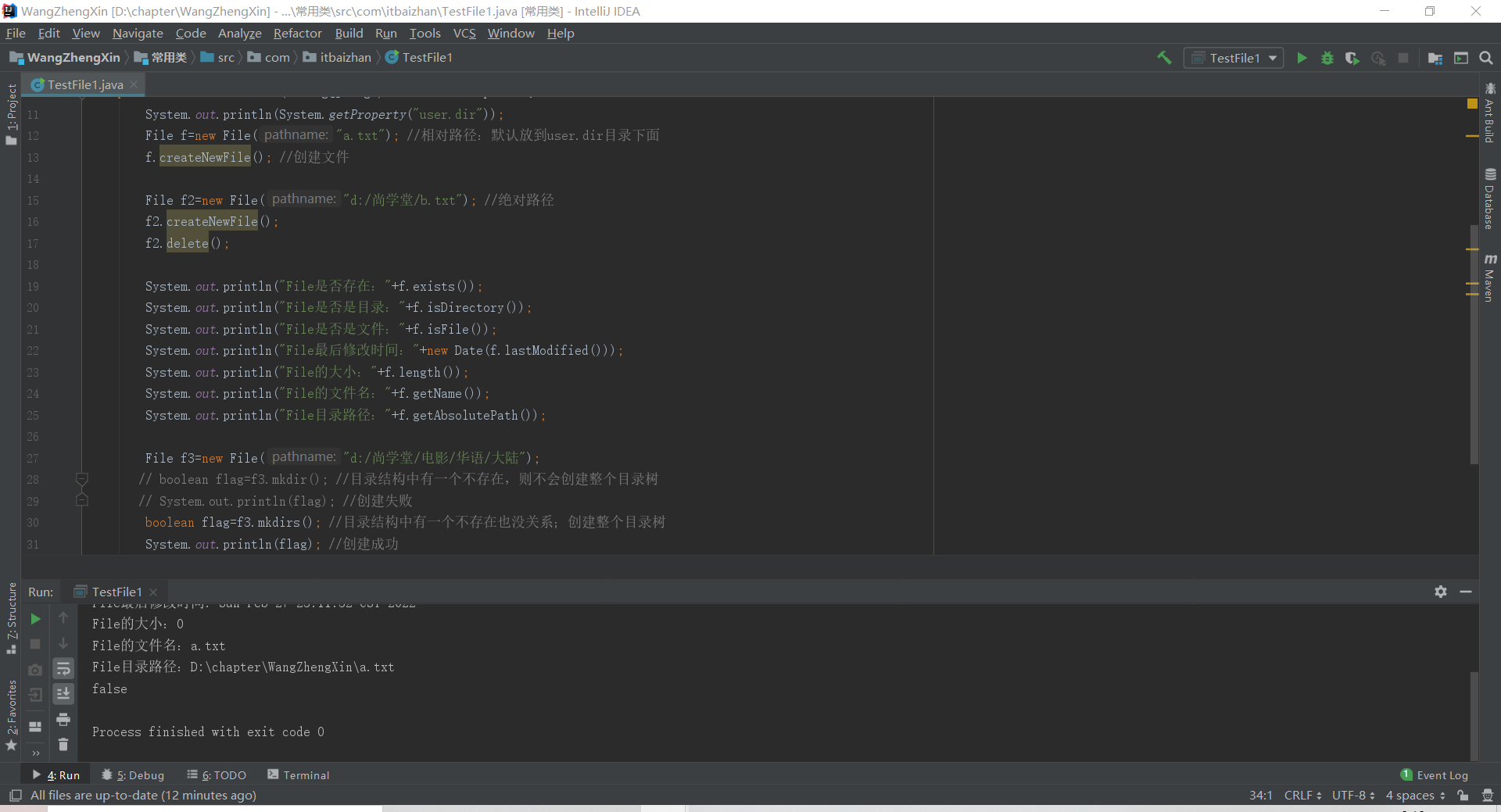This screenshot has height=812, width=1501.
Task: Toggle soft-wrap in Run console
Action: point(63,668)
